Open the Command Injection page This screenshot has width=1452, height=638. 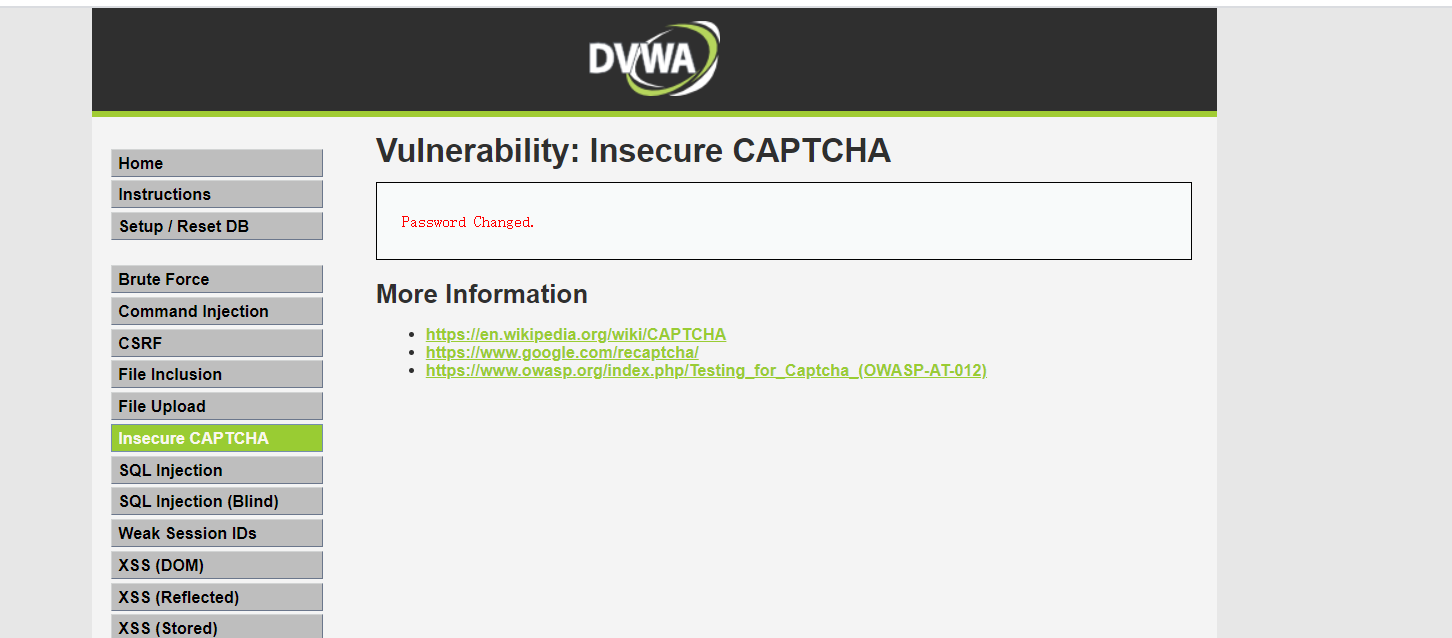(x=216, y=311)
